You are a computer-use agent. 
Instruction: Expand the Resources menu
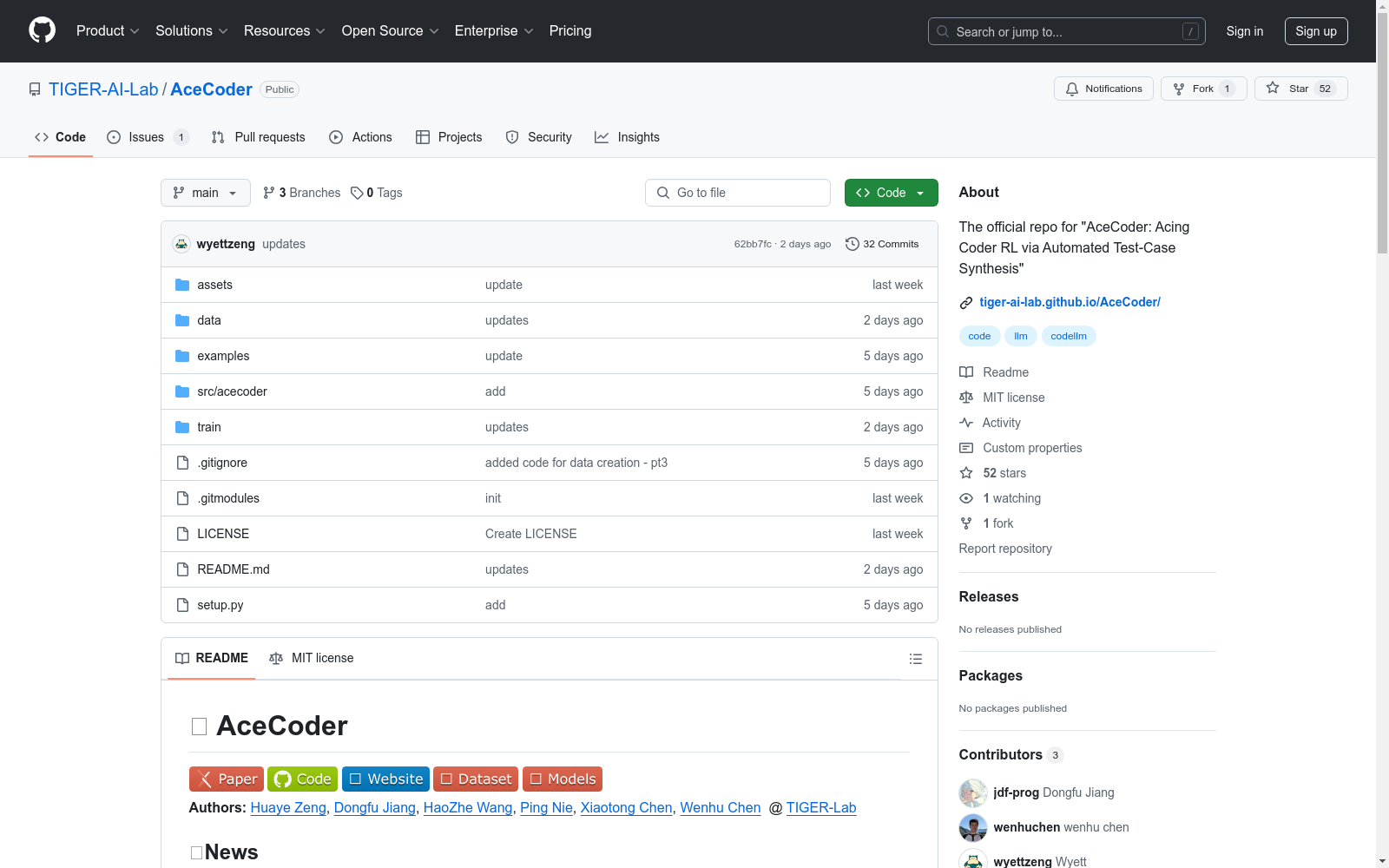click(285, 31)
